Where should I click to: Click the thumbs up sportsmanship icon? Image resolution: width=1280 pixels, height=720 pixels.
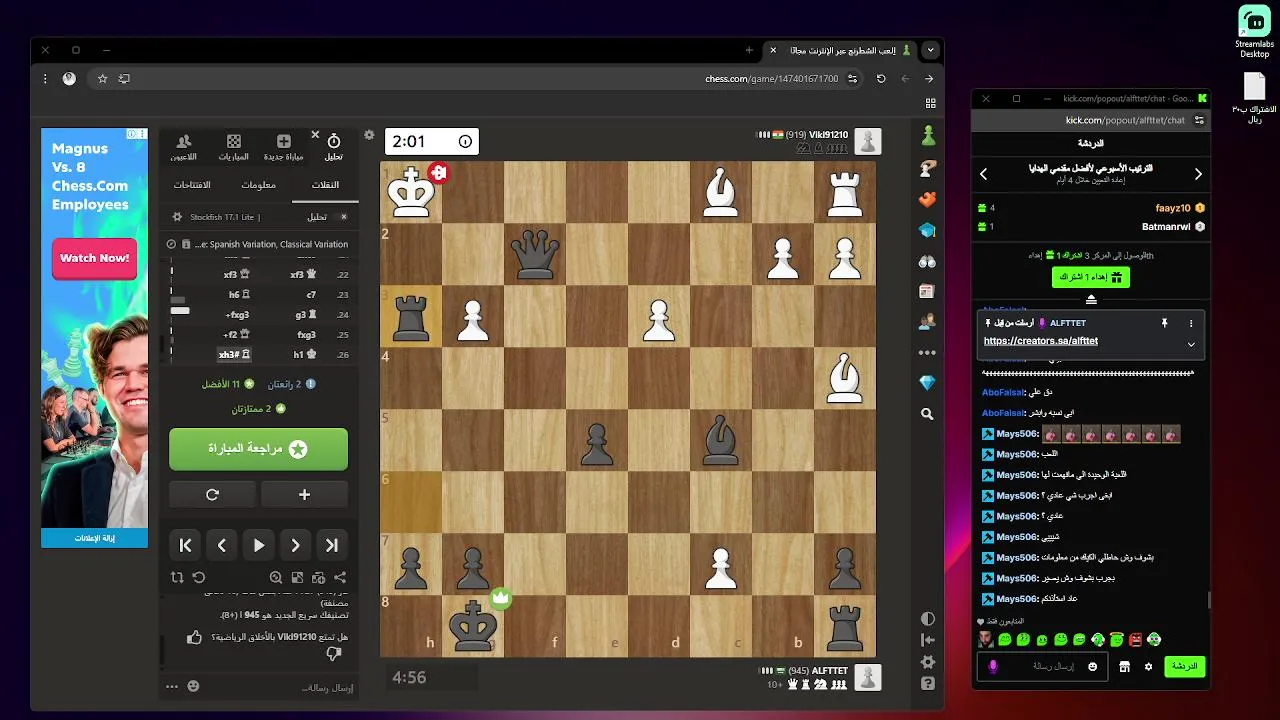pyautogui.click(x=195, y=637)
